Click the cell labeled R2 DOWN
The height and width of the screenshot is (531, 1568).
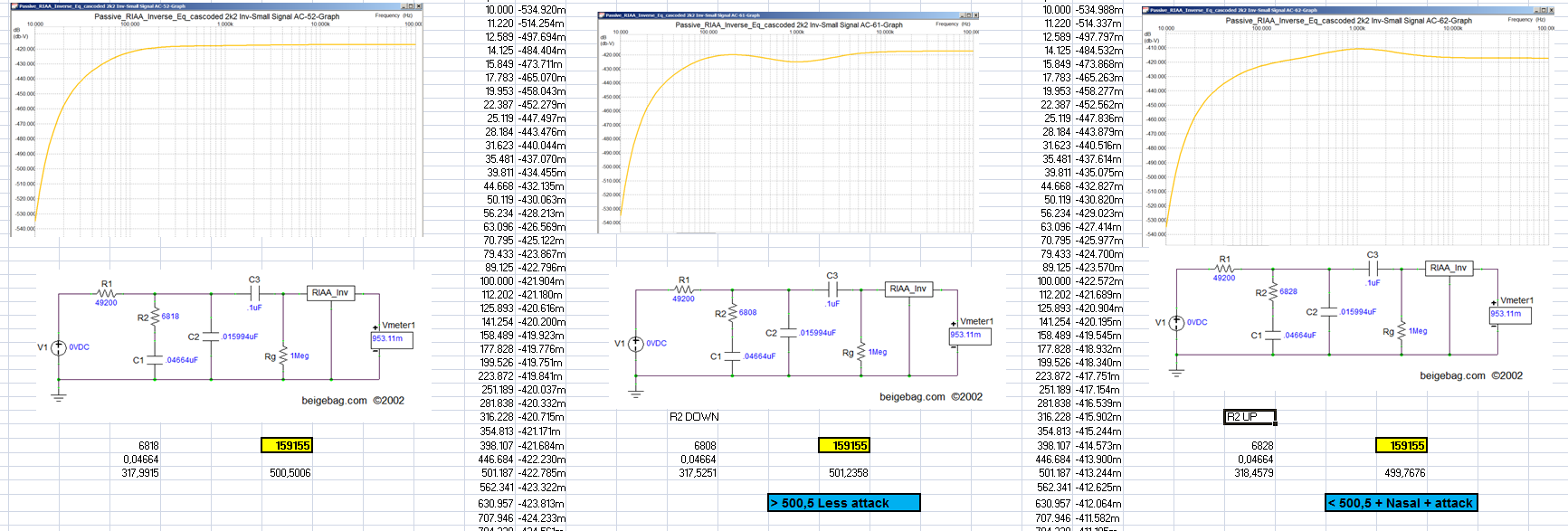694,417
